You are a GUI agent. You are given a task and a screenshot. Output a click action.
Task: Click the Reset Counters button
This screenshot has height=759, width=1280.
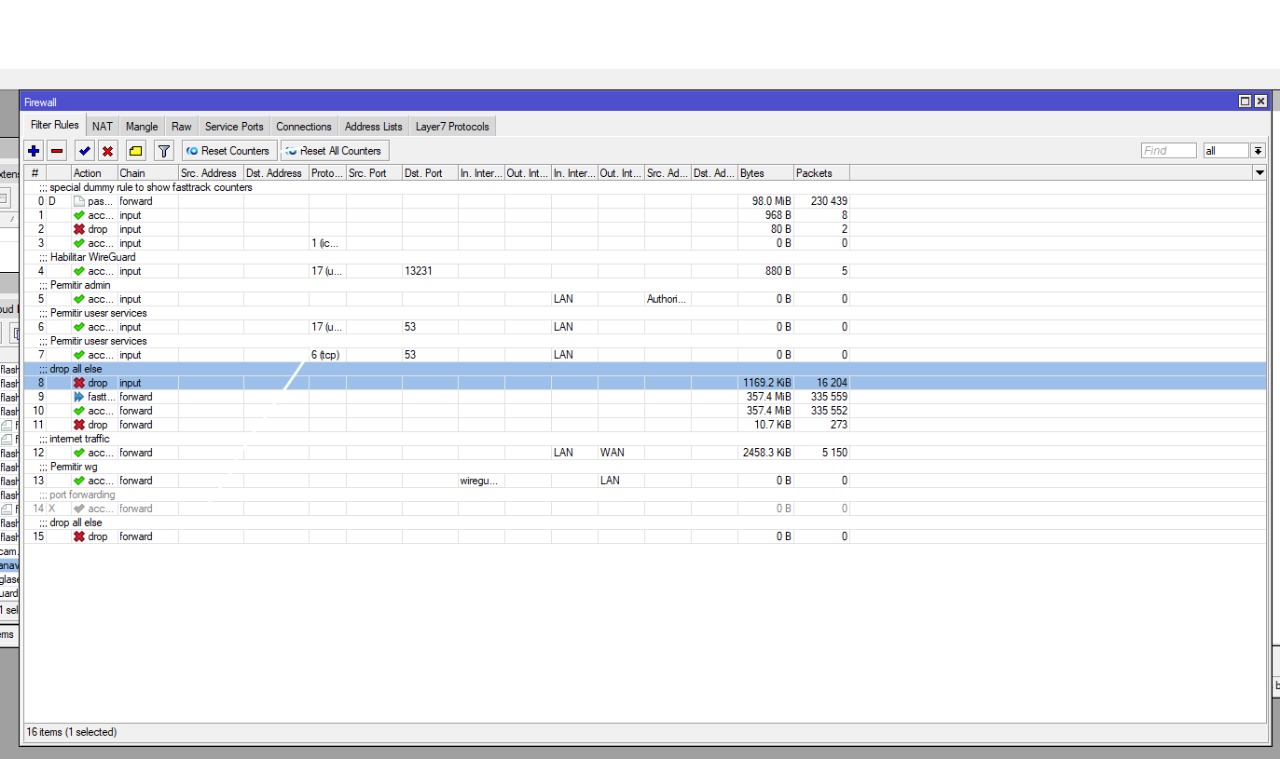[228, 151]
